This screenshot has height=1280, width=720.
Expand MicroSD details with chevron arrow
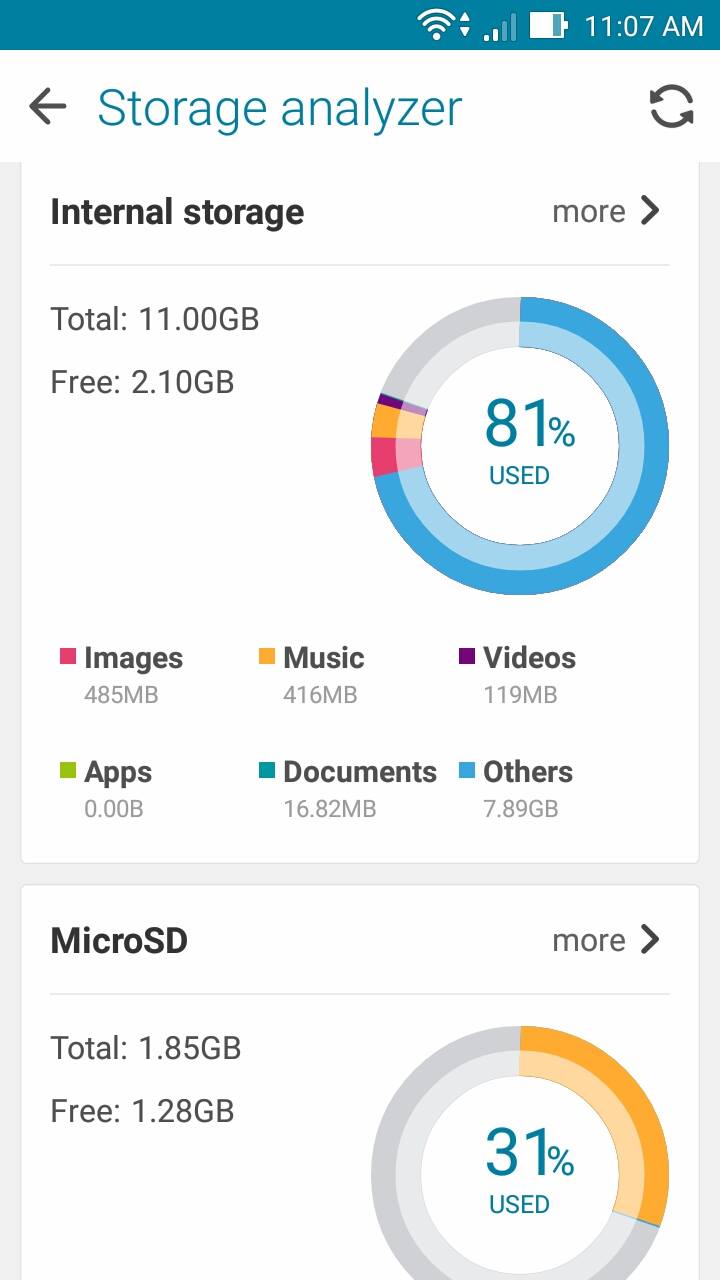pos(650,940)
